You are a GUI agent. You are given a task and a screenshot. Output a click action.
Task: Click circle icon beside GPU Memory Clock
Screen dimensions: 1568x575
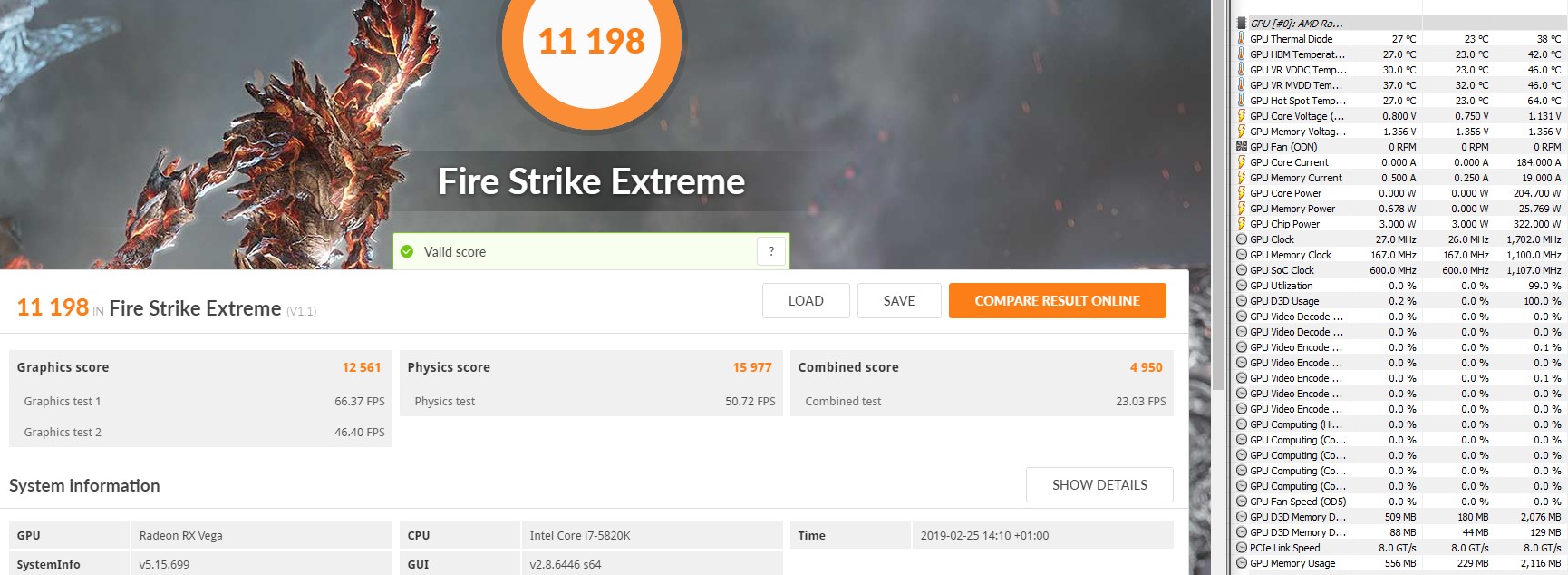[x=1242, y=255]
